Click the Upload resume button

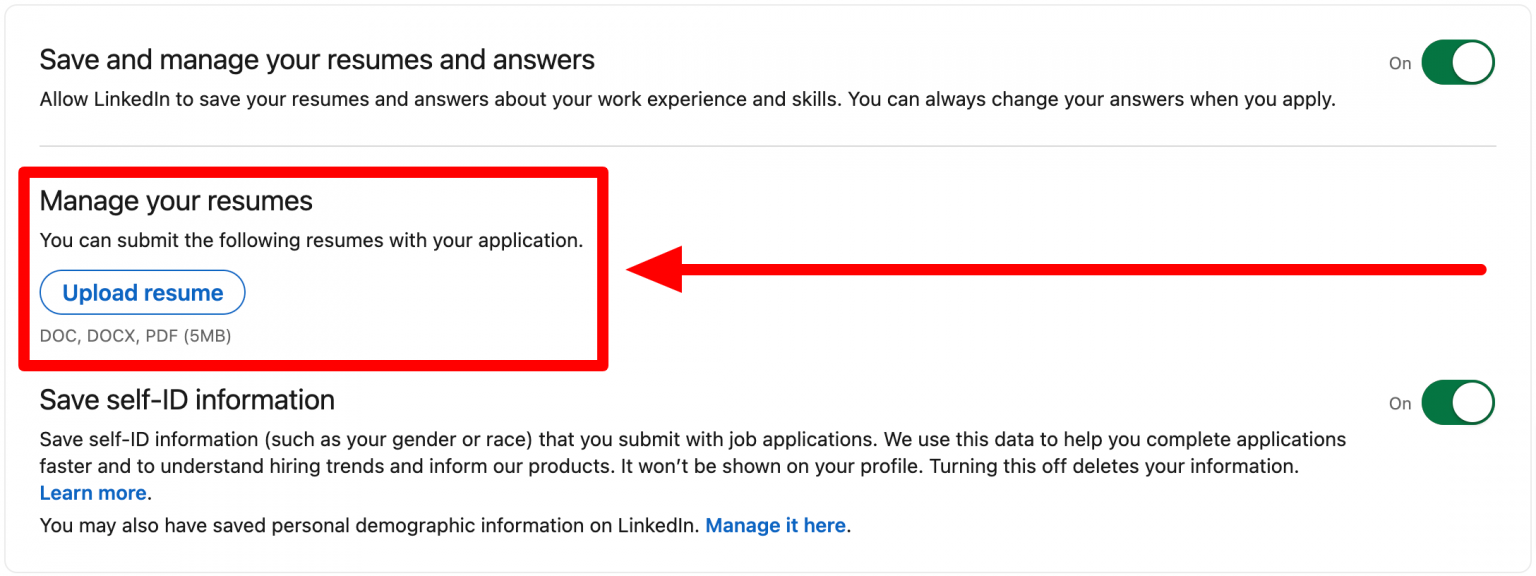click(x=142, y=293)
